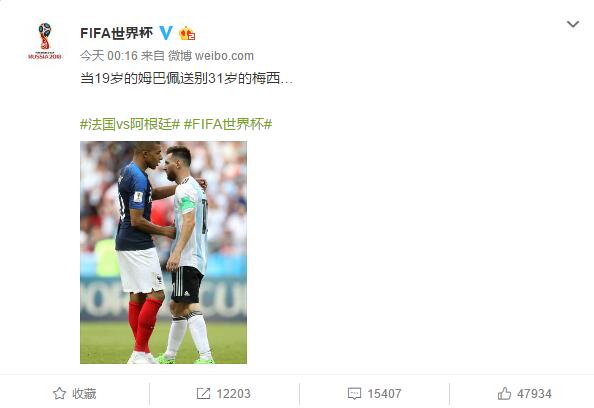Open hashtag #法国vs阿根廷#
This screenshot has width=594, height=408.
click(130, 124)
